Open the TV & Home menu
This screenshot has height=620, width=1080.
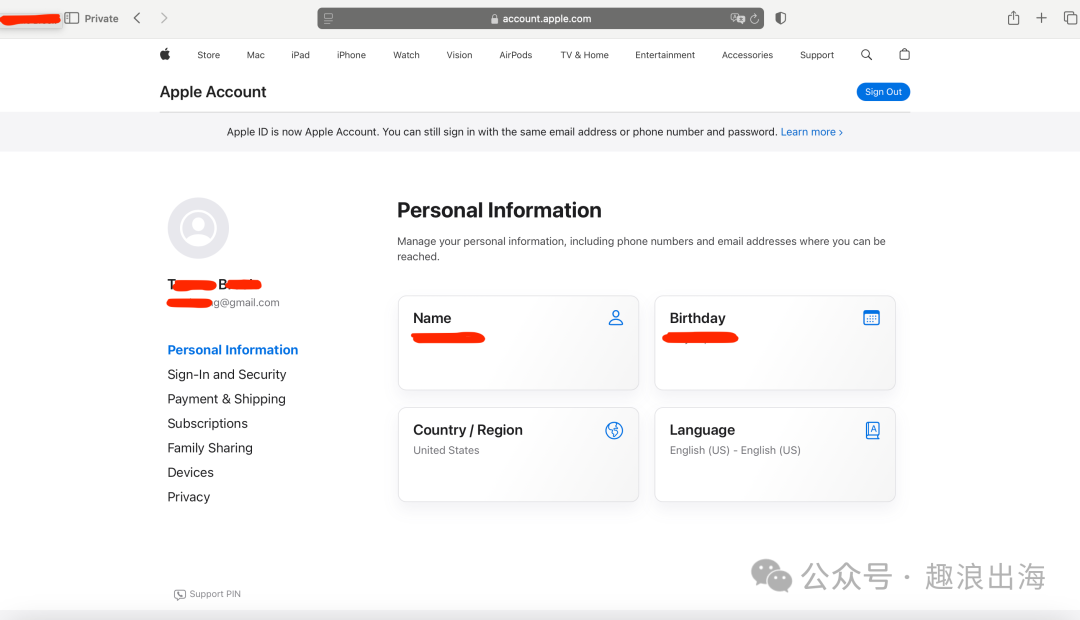click(x=585, y=55)
